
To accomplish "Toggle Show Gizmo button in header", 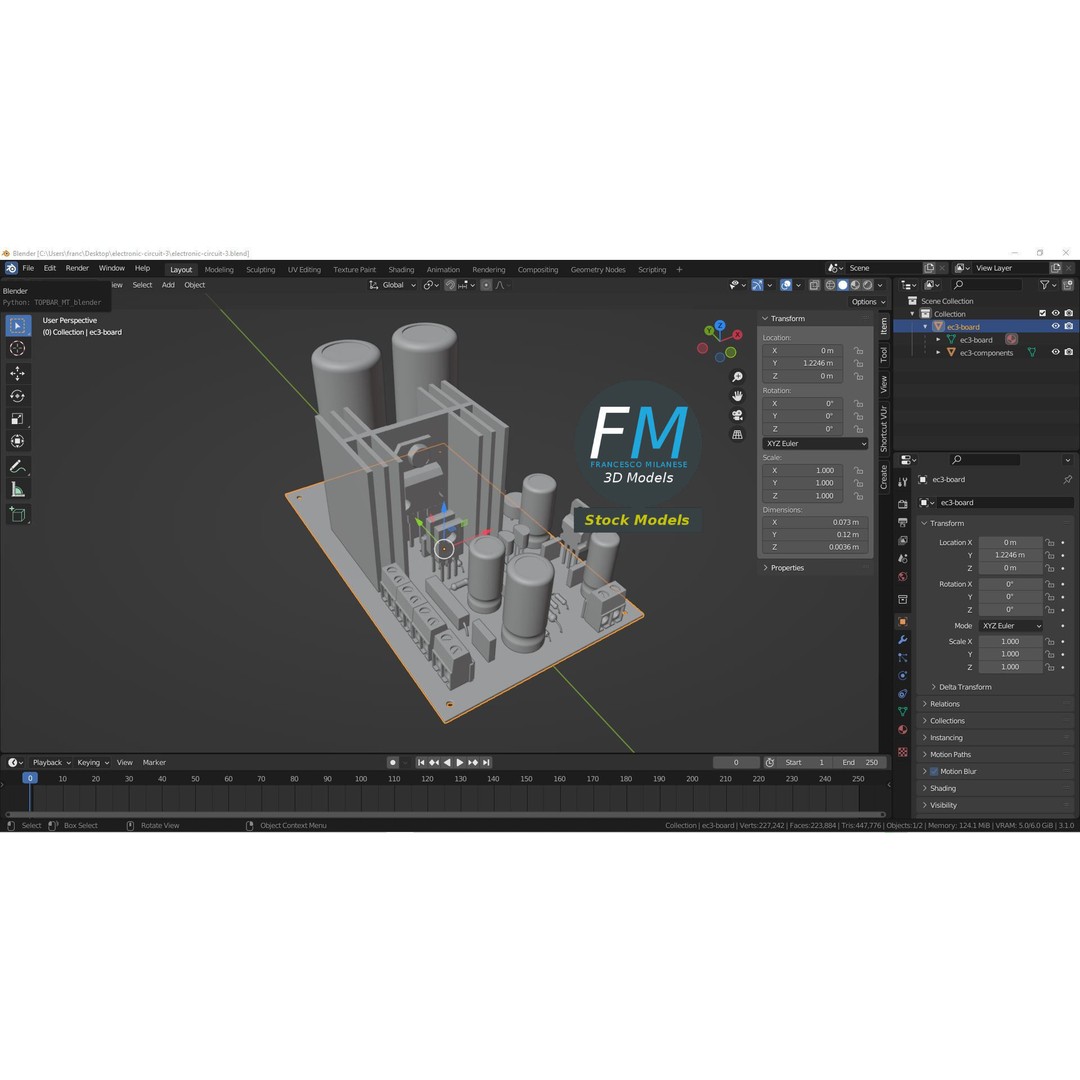I will 757,285.
